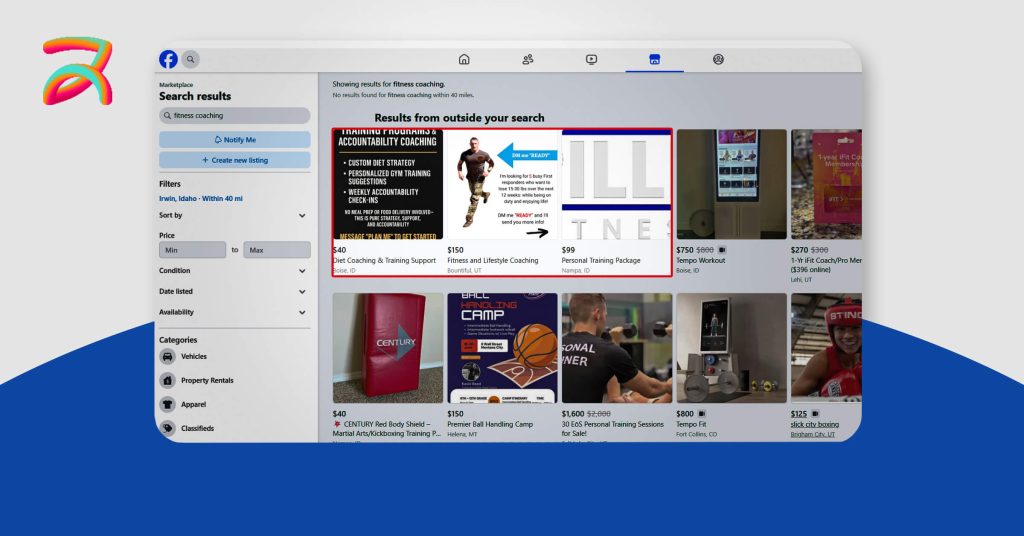
Task: Click 'Diet Coaching & Training Support' title
Action: pos(384,260)
